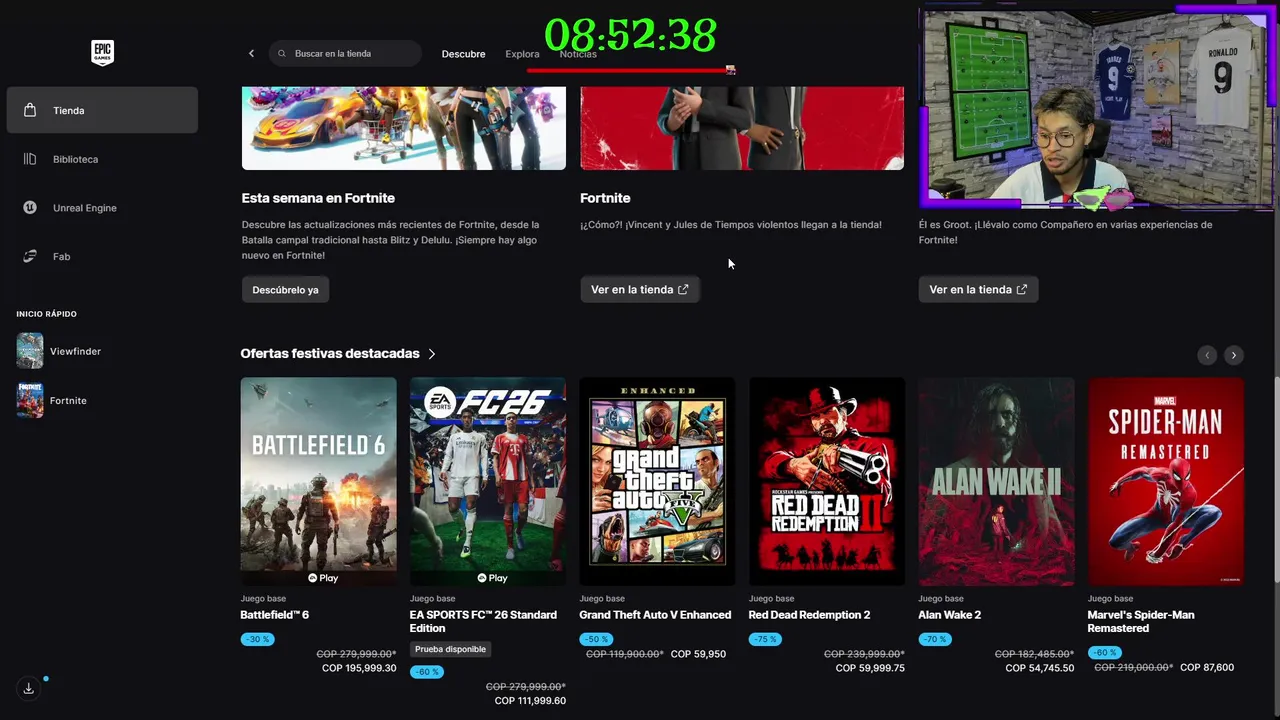The height and width of the screenshot is (720, 1280).
Task: Click the EA Play badge on FC 26
Action: coord(492,578)
